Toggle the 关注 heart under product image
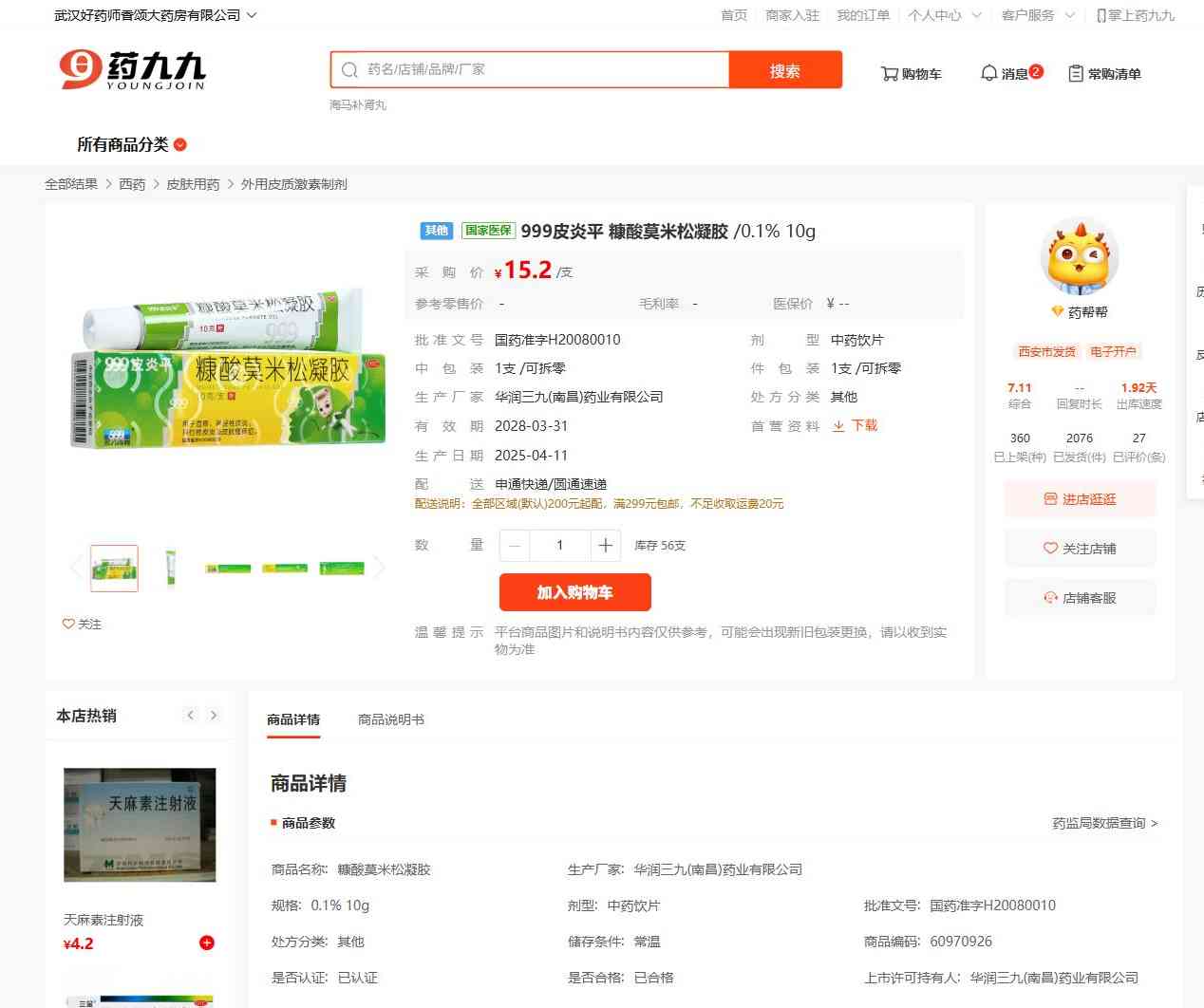Viewport: 1204px width, 1008px height. tap(69, 624)
